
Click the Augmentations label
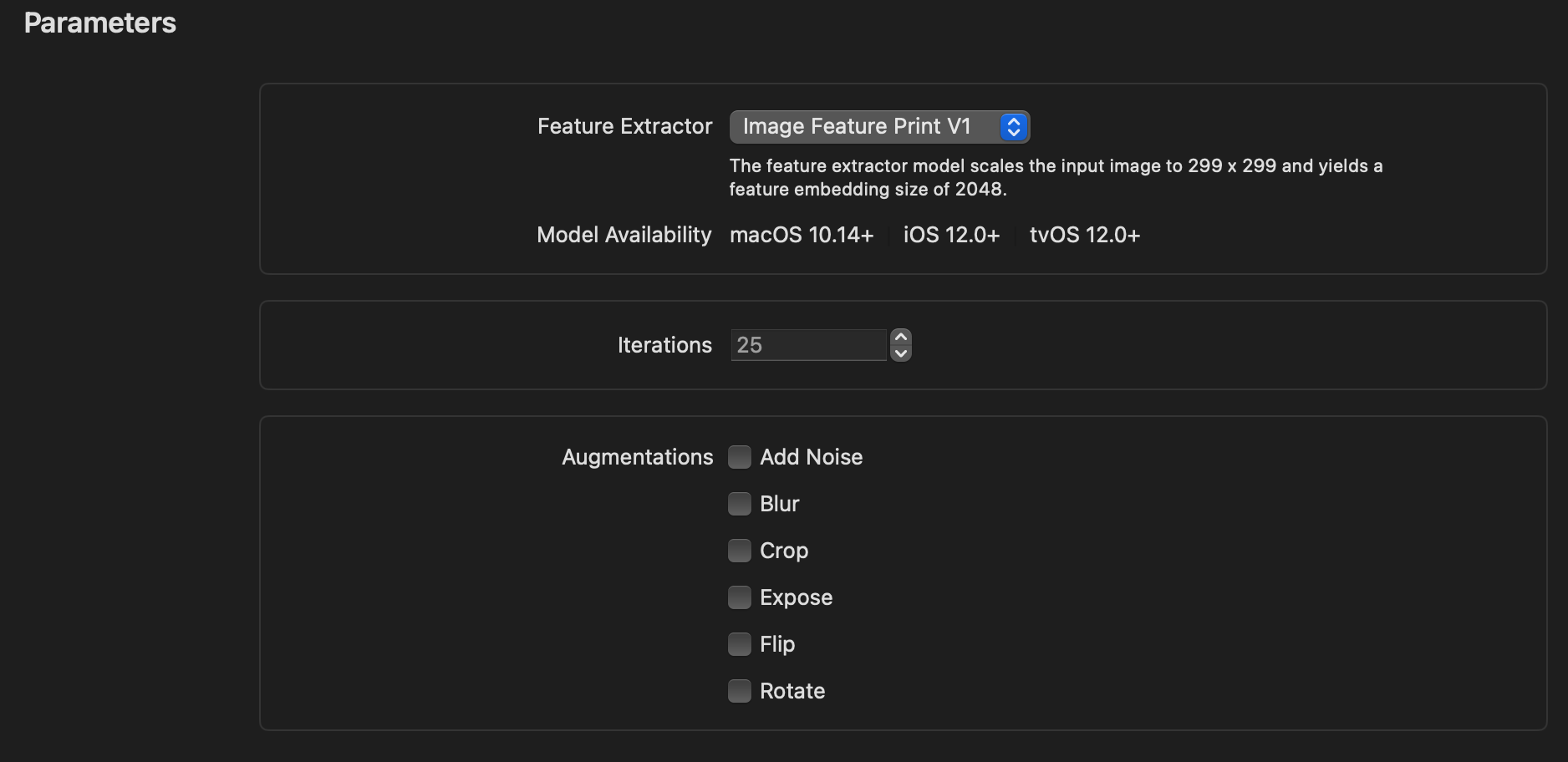click(x=637, y=457)
